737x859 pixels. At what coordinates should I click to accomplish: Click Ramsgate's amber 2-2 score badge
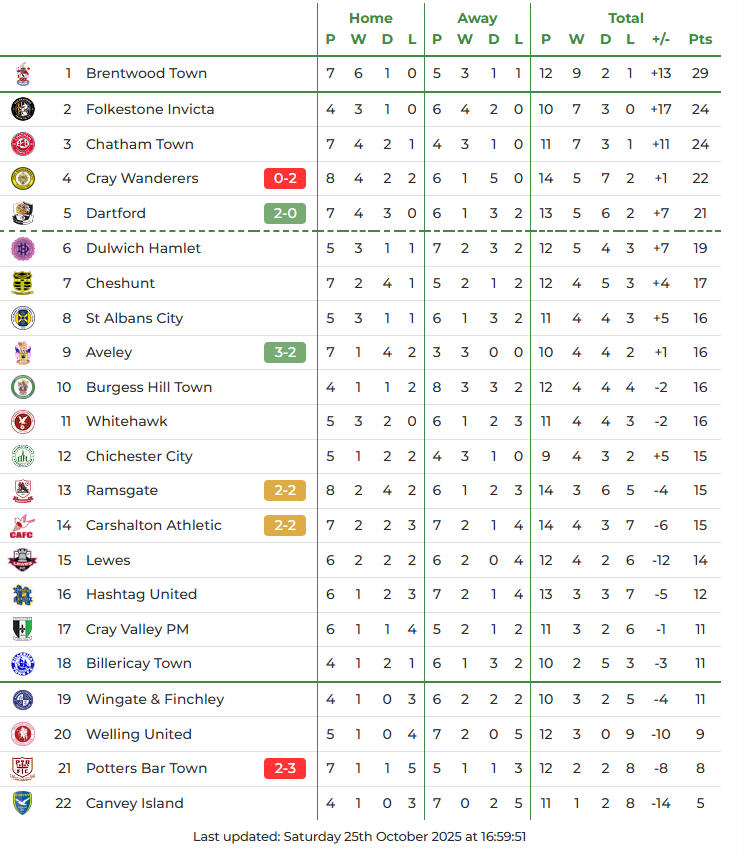284,491
